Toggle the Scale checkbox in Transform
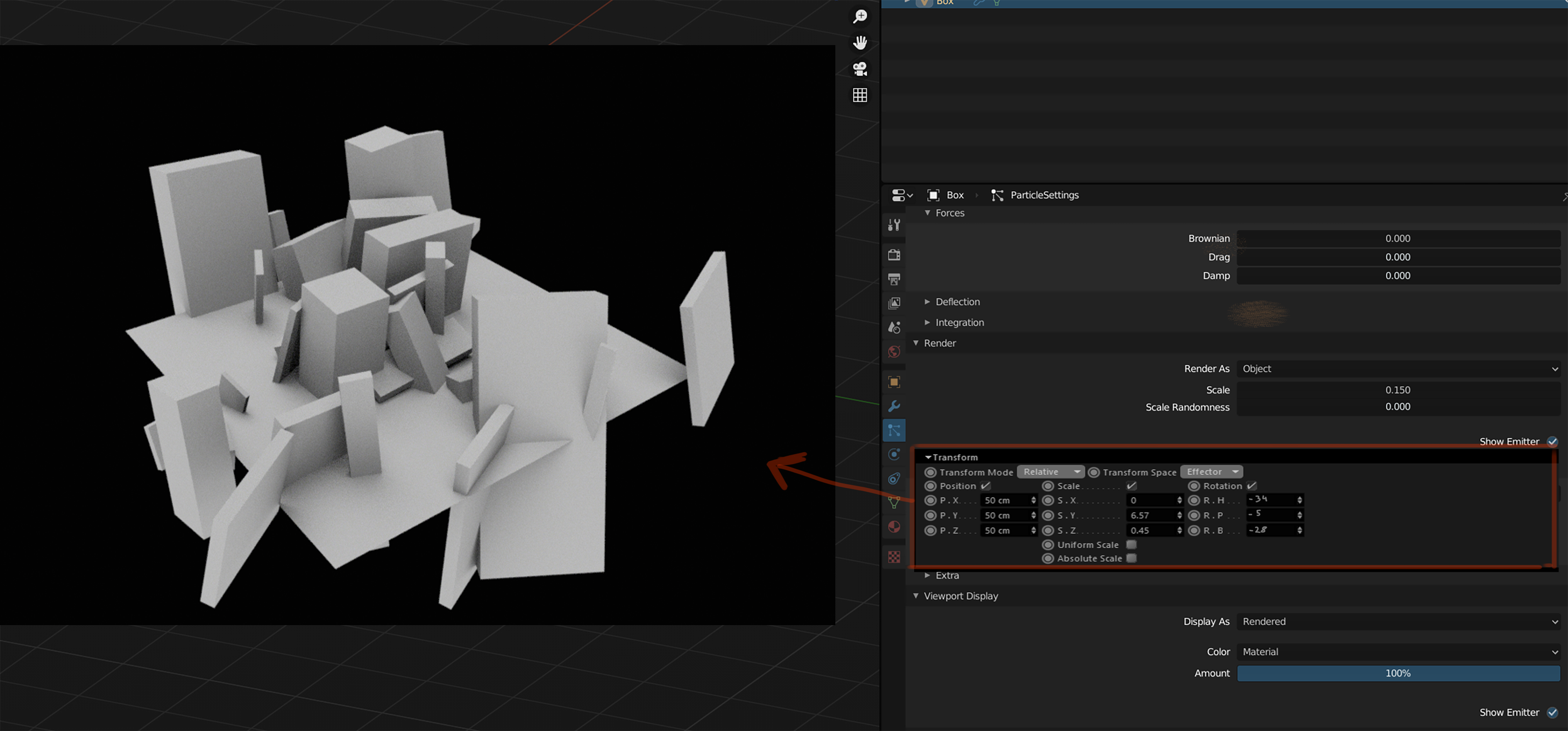The height and width of the screenshot is (731, 1568). pyautogui.click(x=1131, y=486)
